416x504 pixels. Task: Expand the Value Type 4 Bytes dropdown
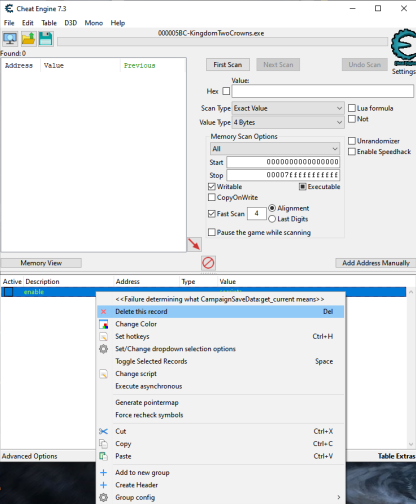click(288, 122)
